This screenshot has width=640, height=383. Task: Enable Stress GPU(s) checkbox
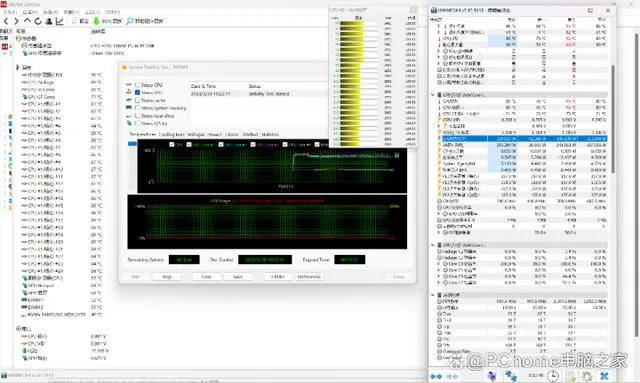(138, 123)
